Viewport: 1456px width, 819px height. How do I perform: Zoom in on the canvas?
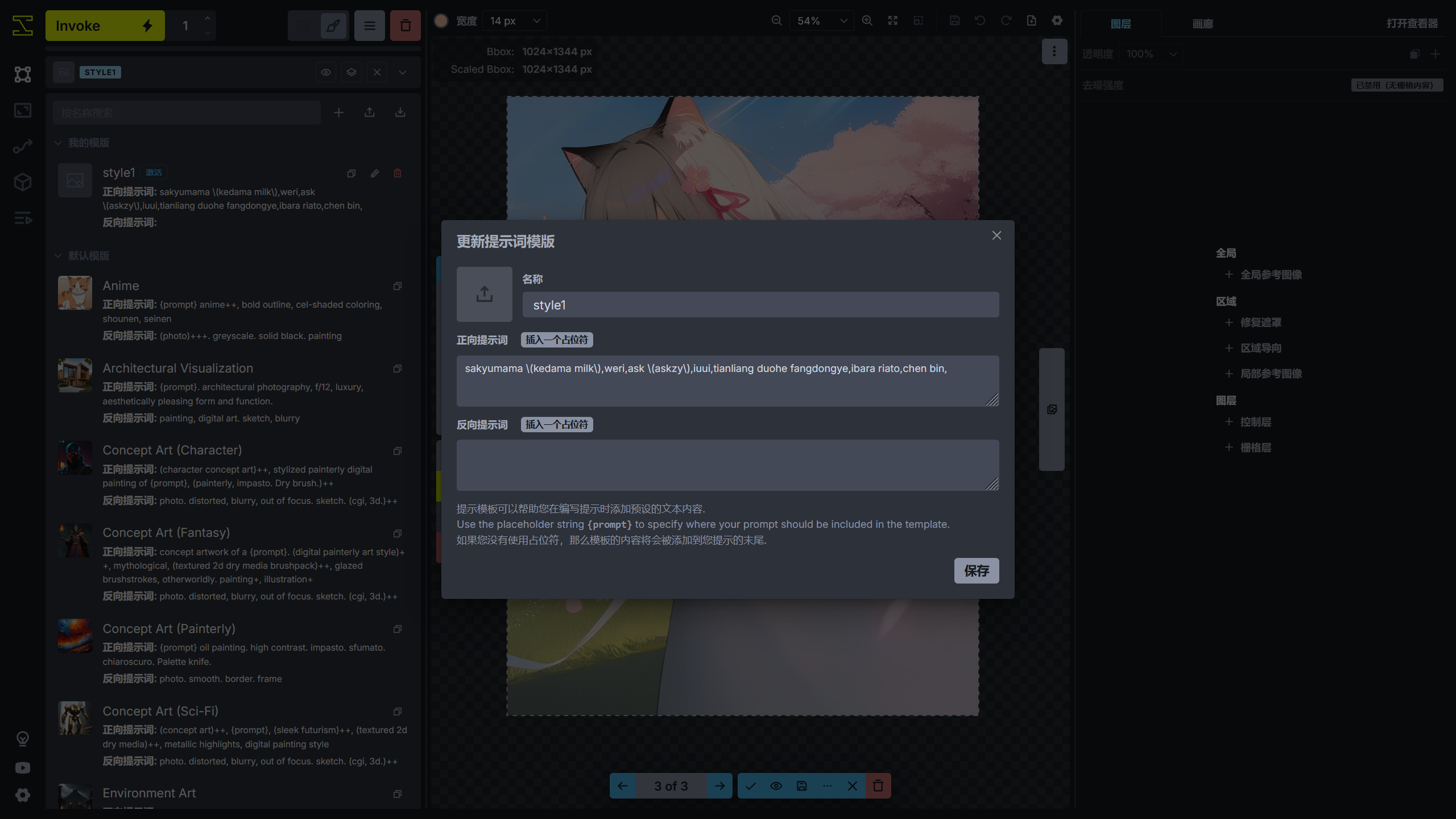click(867, 20)
